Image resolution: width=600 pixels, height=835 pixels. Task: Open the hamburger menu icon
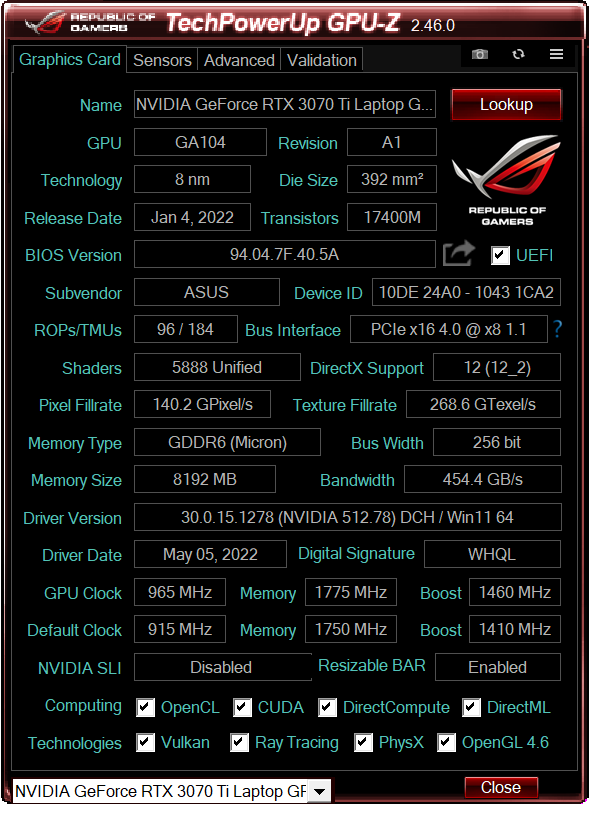click(x=556, y=54)
